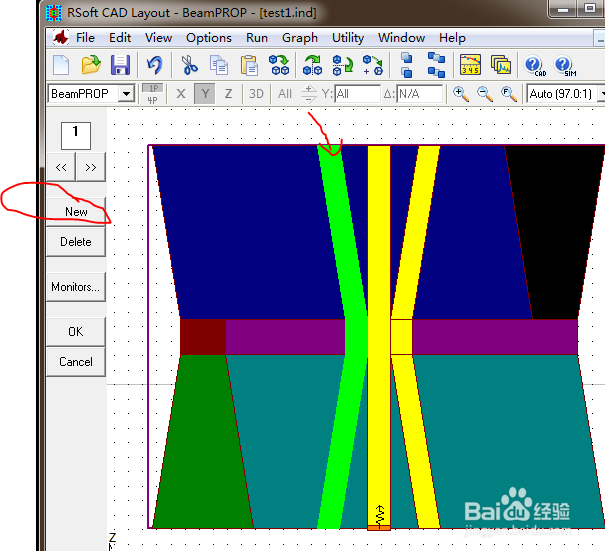This screenshot has width=605, height=551.
Task: Go to next pathway with >> button
Action: click(91, 167)
